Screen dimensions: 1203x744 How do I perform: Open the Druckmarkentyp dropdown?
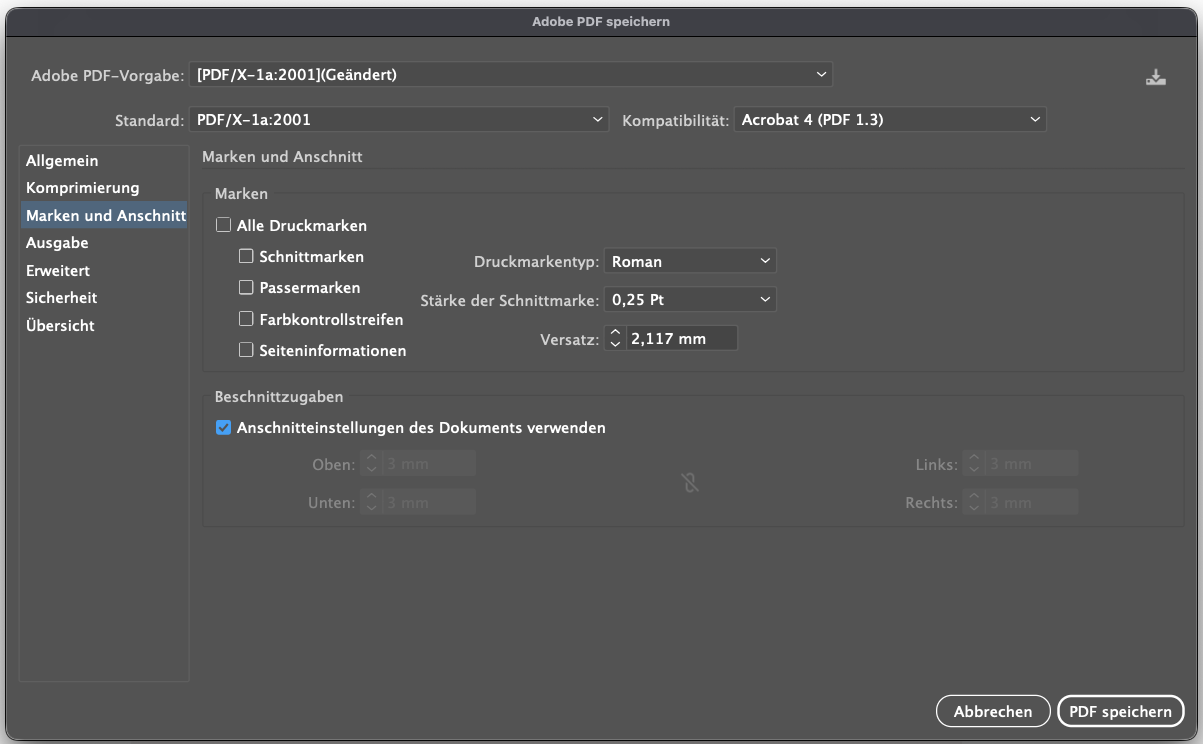pos(690,260)
